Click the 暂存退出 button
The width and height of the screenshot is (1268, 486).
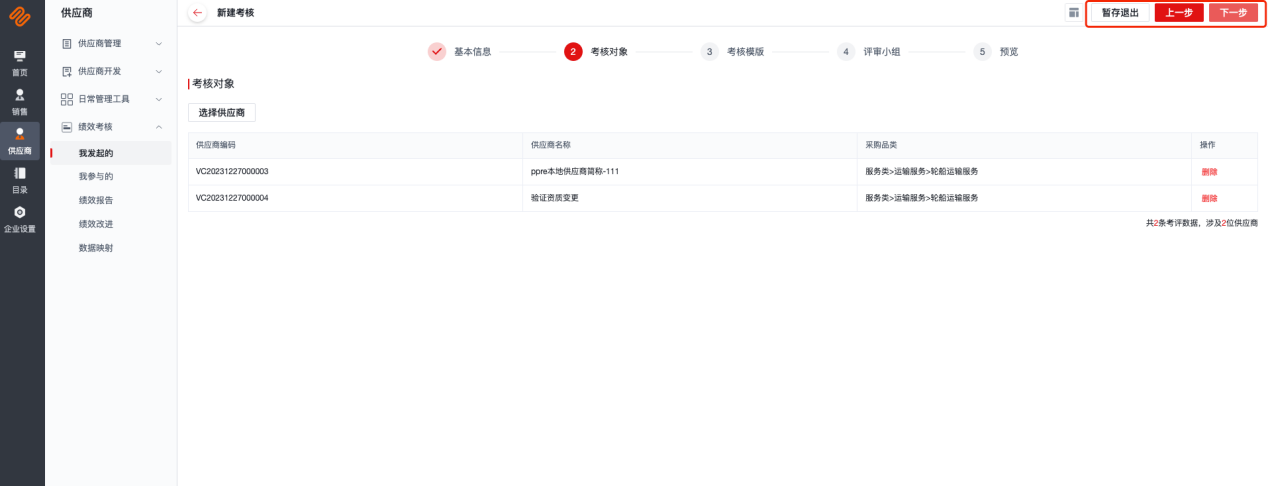tap(1120, 13)
